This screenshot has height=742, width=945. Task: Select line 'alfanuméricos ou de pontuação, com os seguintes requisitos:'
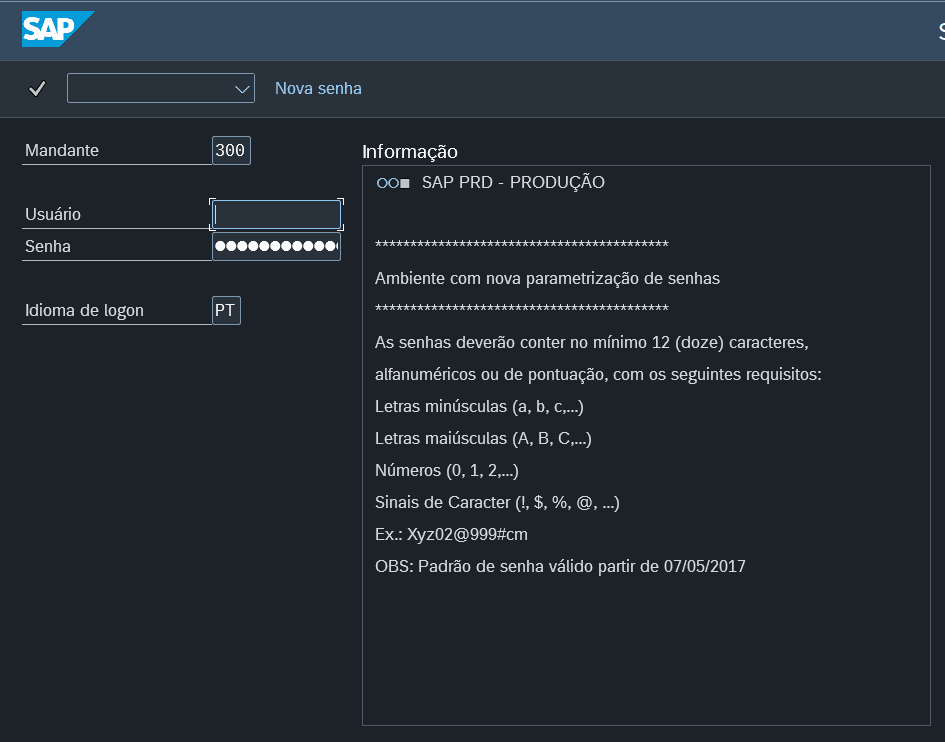(598, 374)
